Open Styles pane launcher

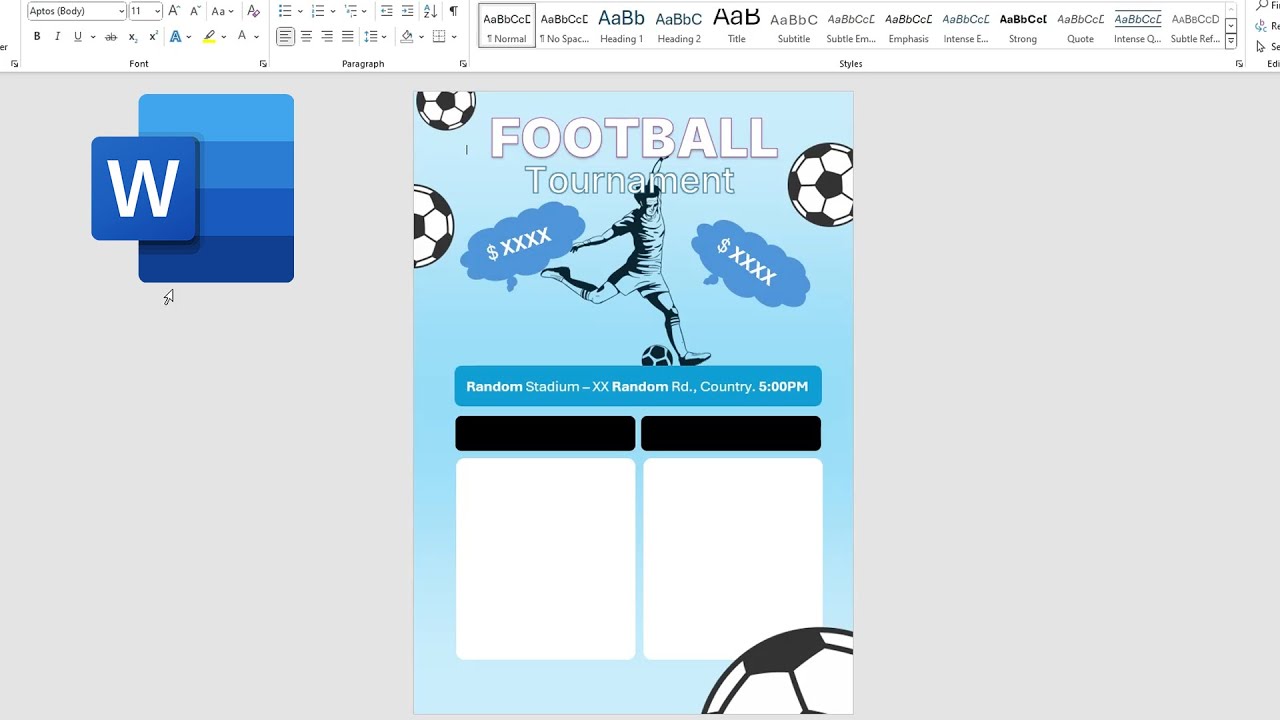pos(1239,64)
